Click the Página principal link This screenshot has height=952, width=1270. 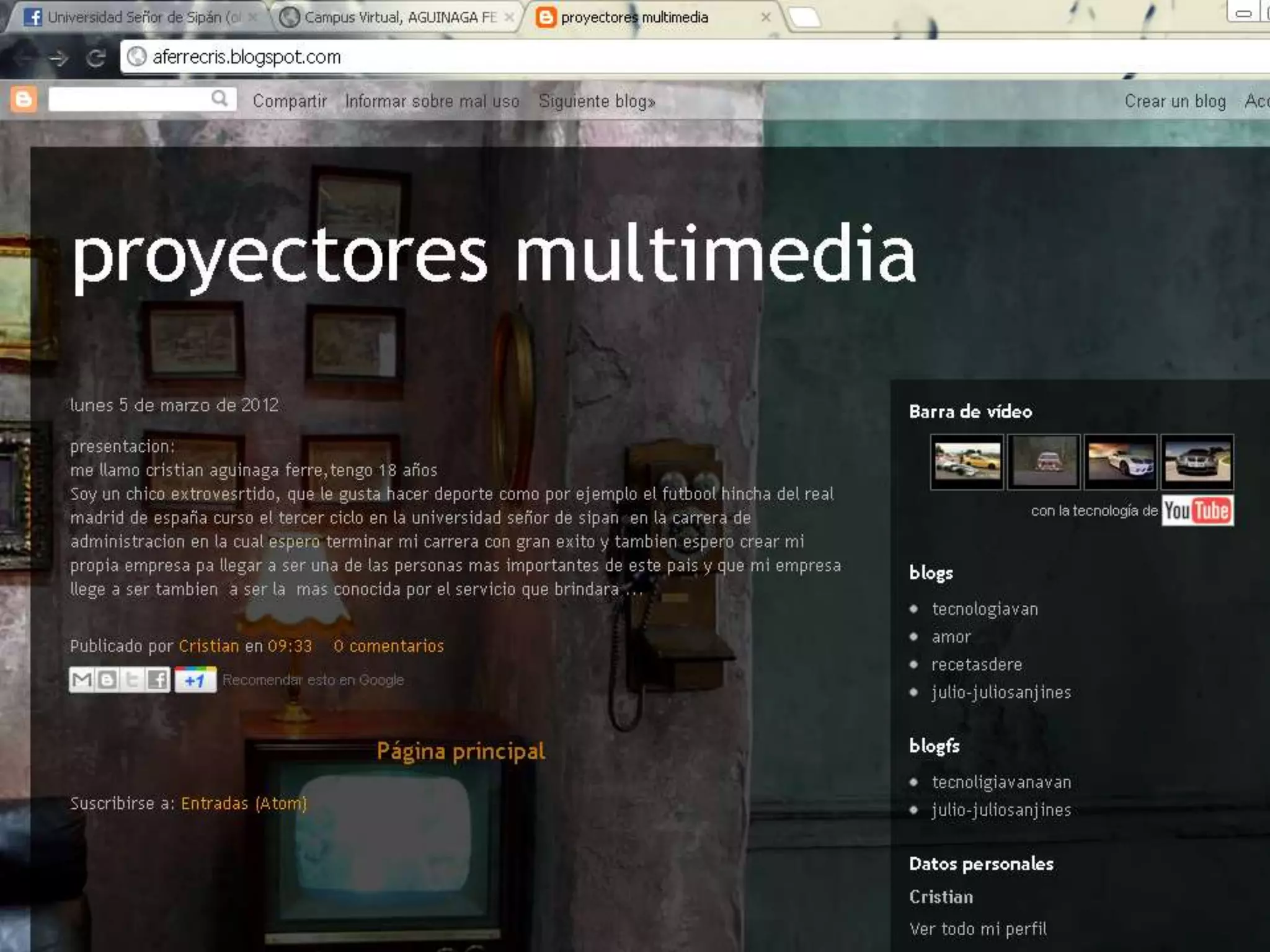(461, 751)
